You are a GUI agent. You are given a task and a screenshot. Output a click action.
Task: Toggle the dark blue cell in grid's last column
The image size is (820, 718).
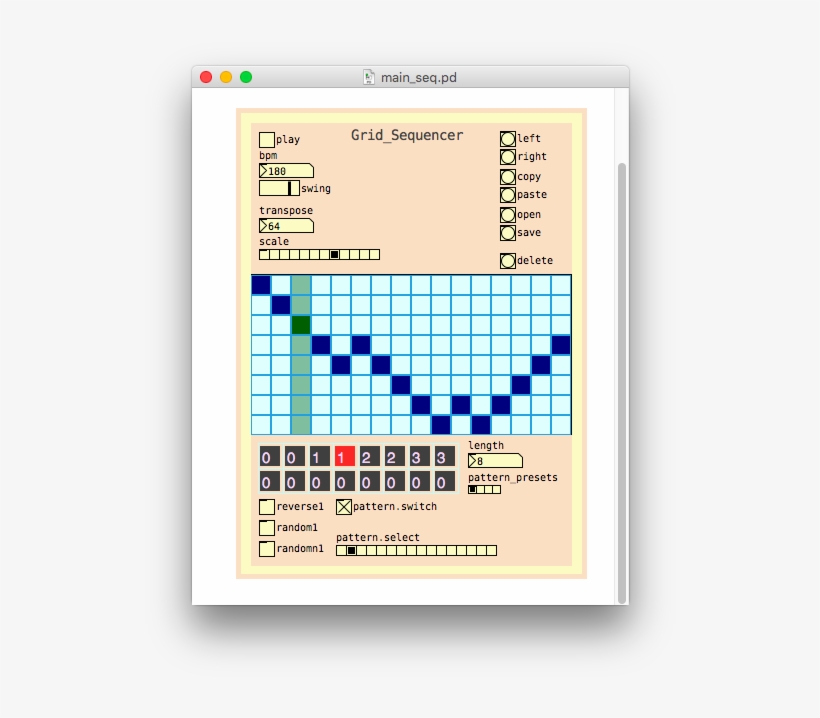(561, 345)
